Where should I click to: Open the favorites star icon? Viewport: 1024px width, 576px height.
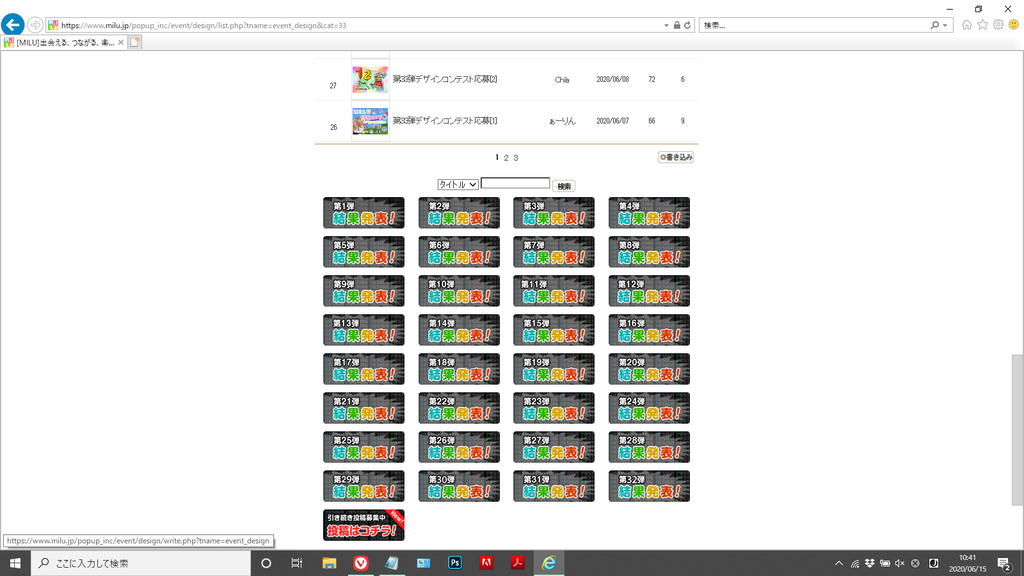982,25
